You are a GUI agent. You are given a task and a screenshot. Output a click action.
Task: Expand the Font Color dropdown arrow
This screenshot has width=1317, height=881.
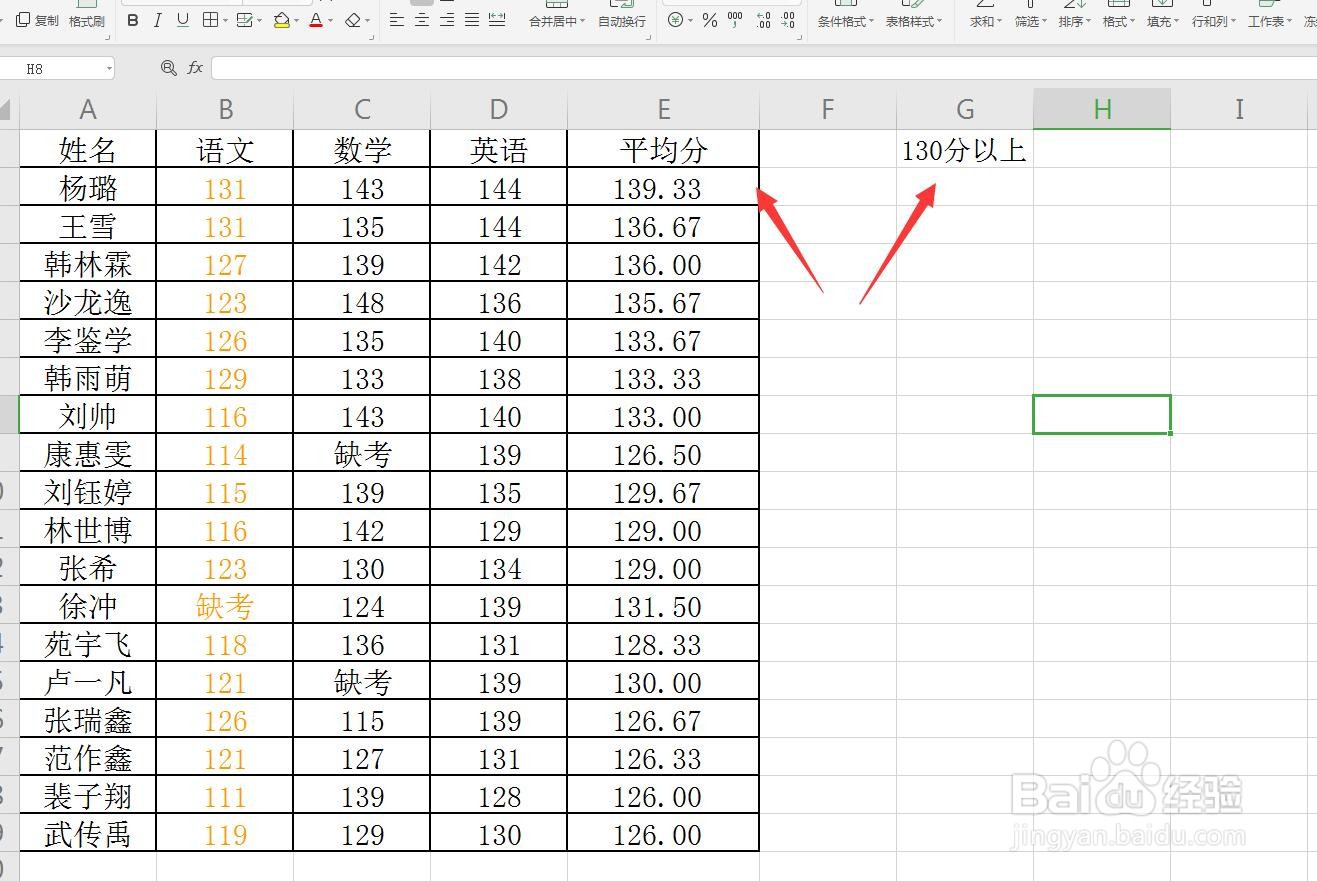click(329, 20)
